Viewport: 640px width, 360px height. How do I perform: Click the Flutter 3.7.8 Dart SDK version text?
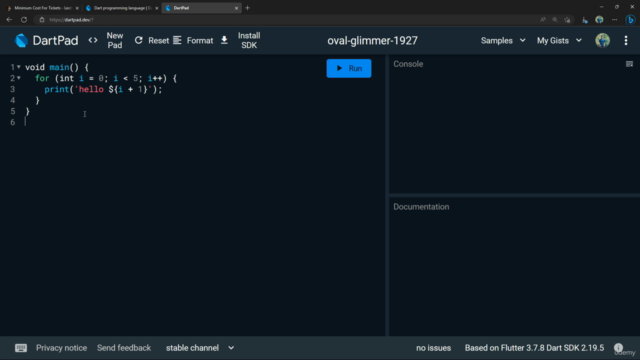click(x=534, y=348)
